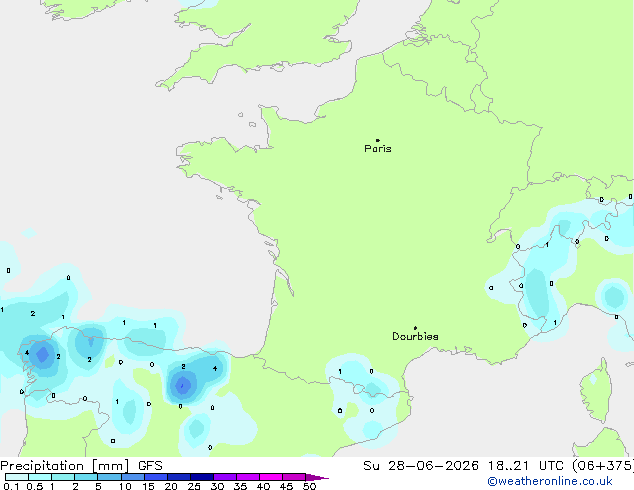Screen dimensions: 634x490
Task: Click the 'Precipitation [mm]' map title
Action: pyautogui.click(x=64, y=466)
